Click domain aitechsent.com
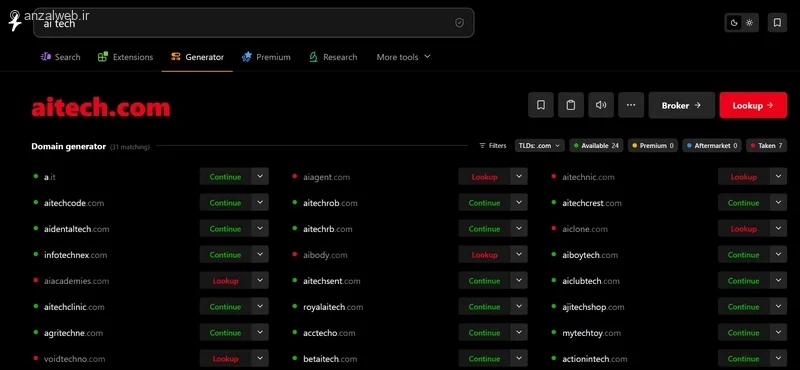The image size is (800, 370). [332, 281]
